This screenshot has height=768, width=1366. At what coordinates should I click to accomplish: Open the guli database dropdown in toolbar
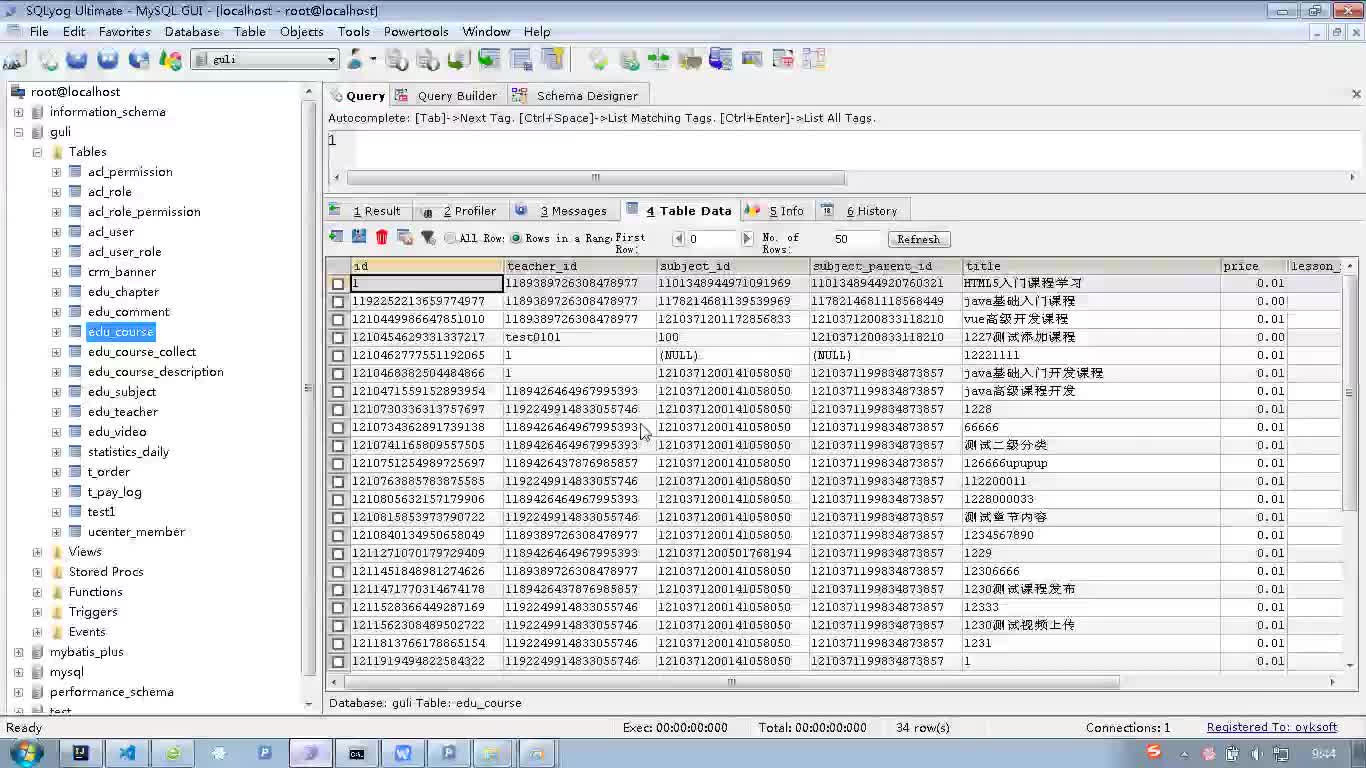pyautogui.click(x=331, y=60)
